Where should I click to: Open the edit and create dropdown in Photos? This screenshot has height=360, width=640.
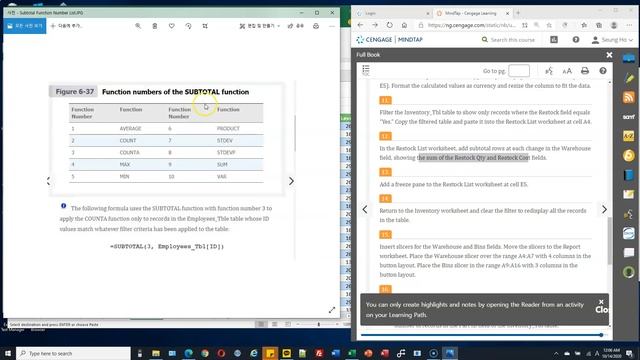[x=260, y=26]
